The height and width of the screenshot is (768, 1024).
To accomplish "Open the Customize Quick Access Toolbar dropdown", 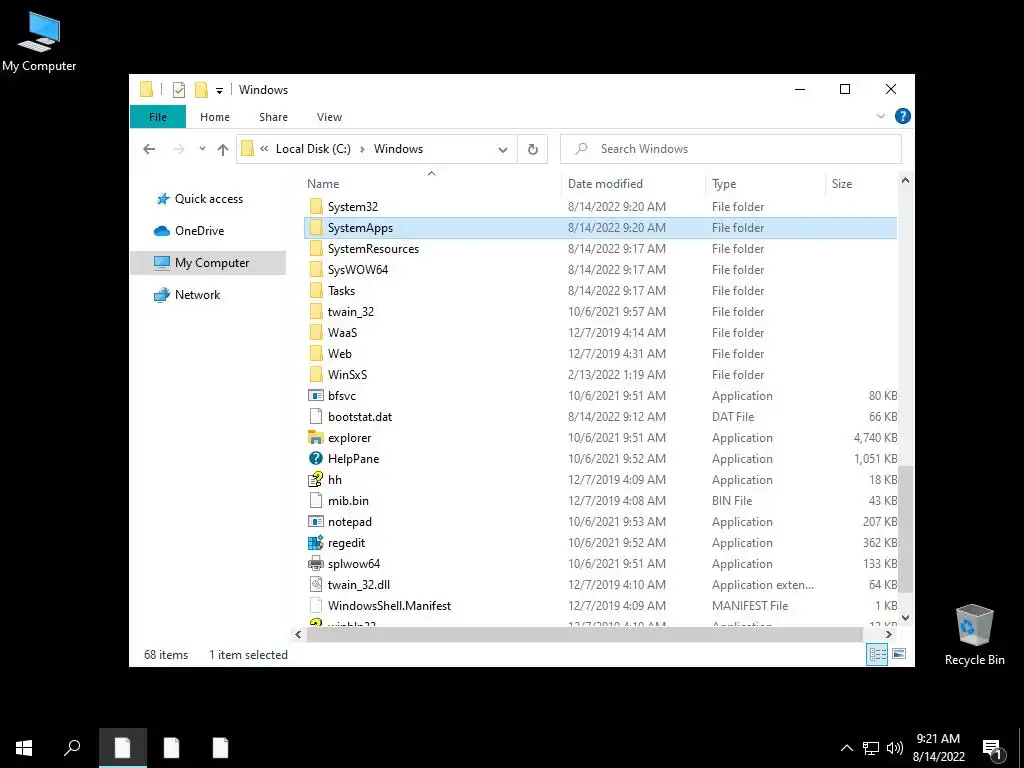I will [219, 91].
